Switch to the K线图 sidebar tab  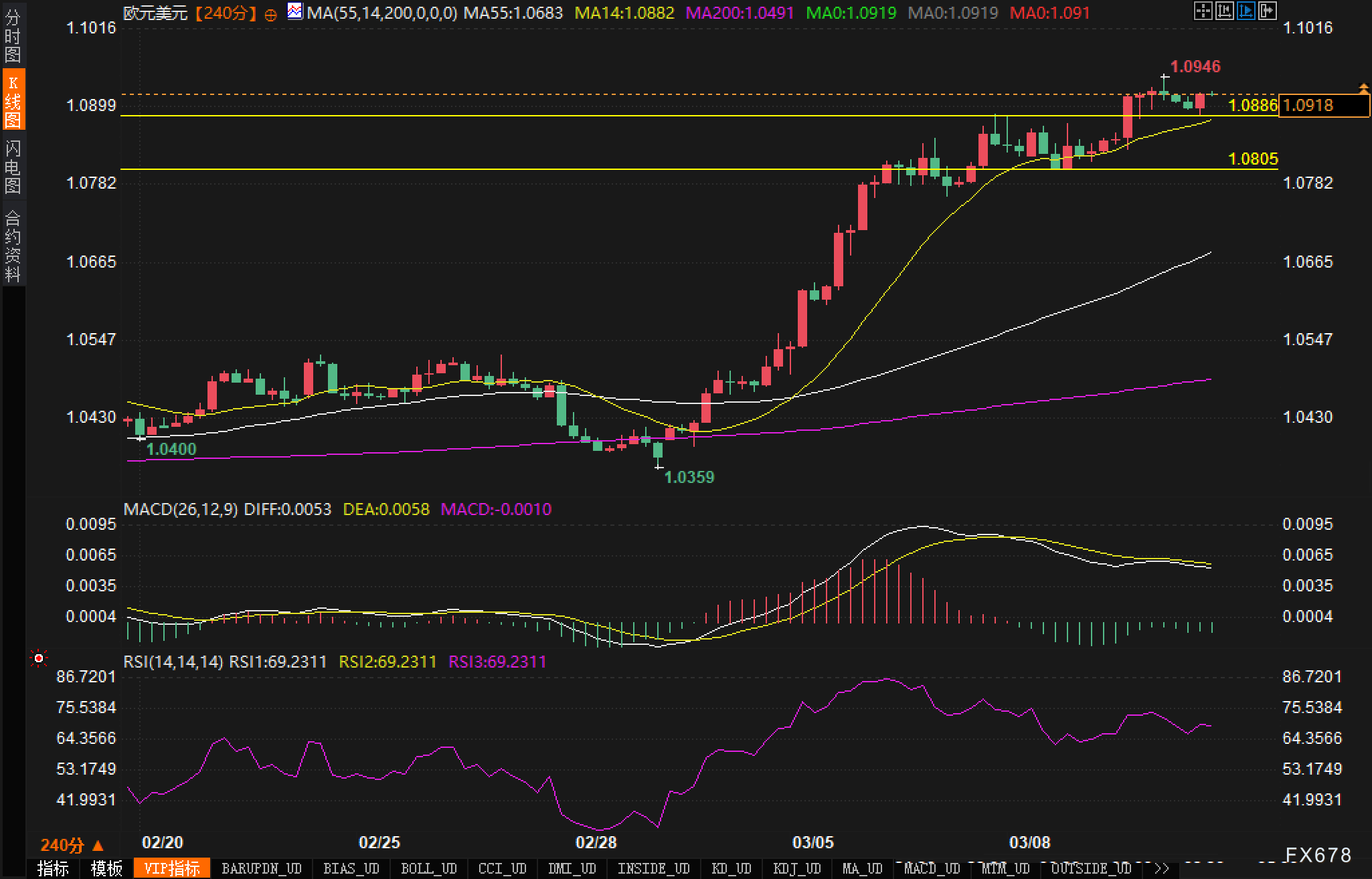click(x=13, y=100)
